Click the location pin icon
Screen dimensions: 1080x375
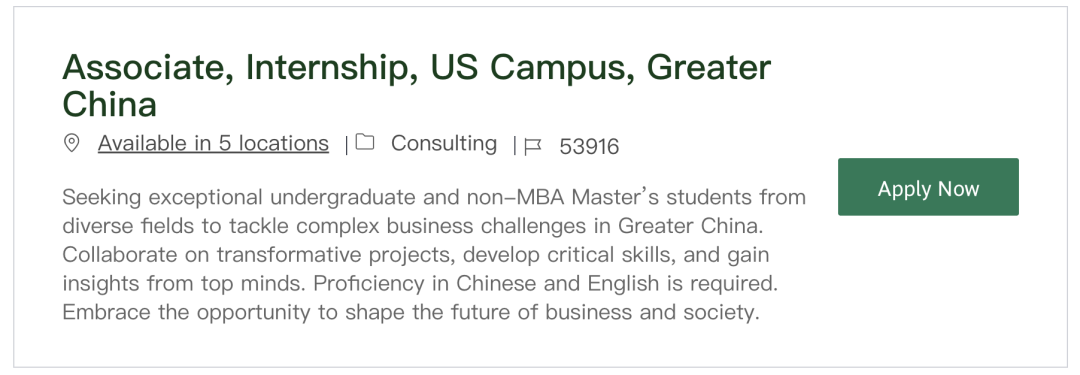(71, 143)
